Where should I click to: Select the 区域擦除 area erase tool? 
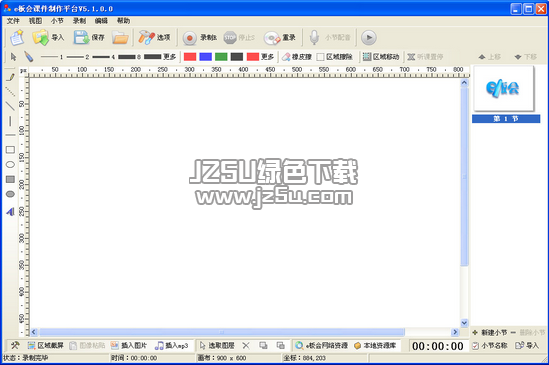[334, 57]
